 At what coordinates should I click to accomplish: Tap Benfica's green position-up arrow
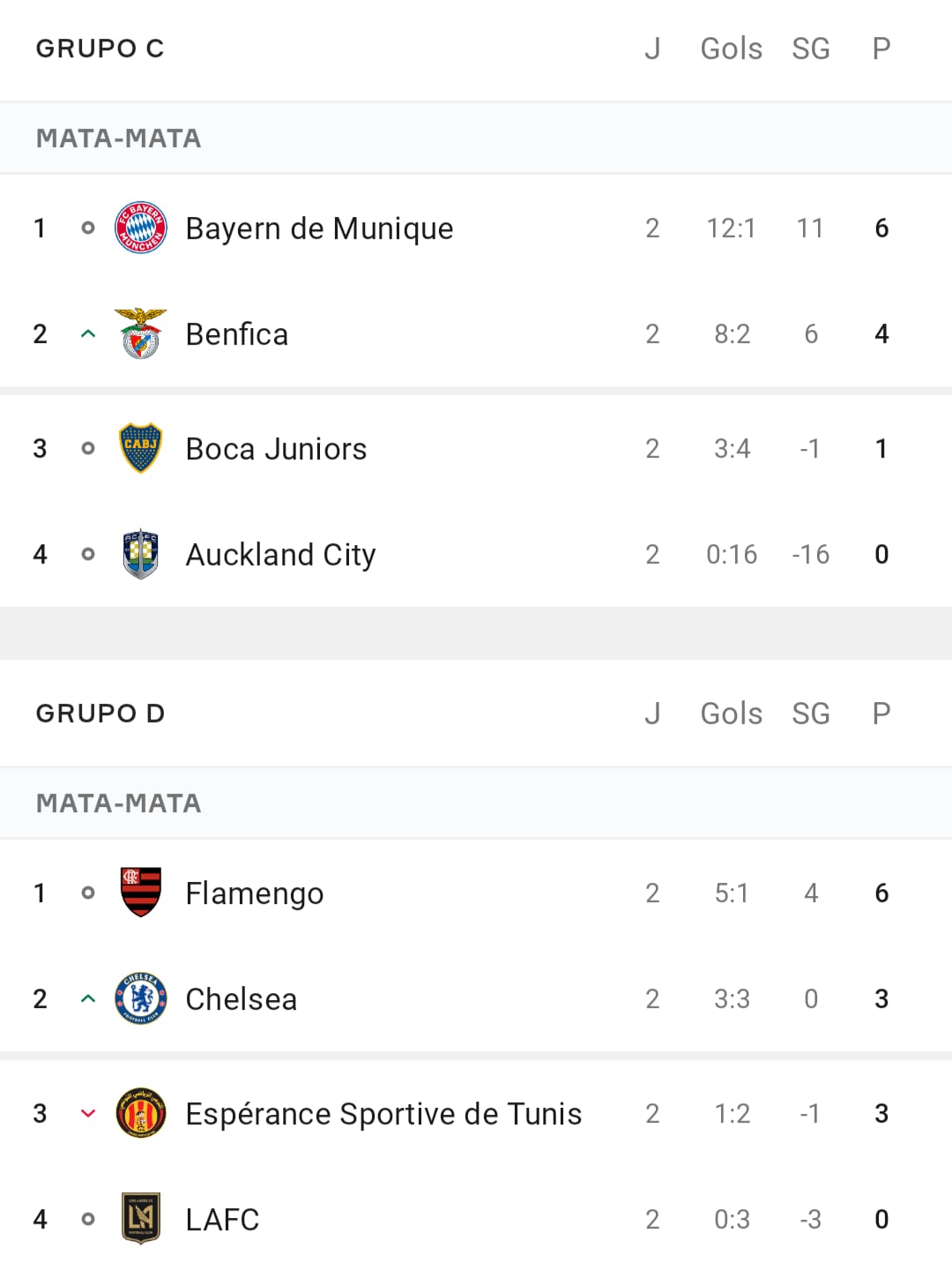tap(88, 333)
